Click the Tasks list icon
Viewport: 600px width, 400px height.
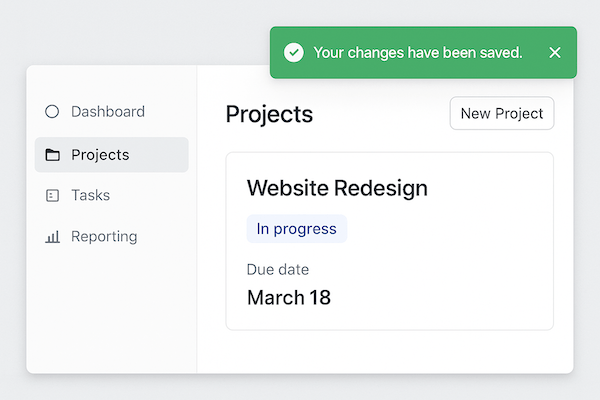52,196
